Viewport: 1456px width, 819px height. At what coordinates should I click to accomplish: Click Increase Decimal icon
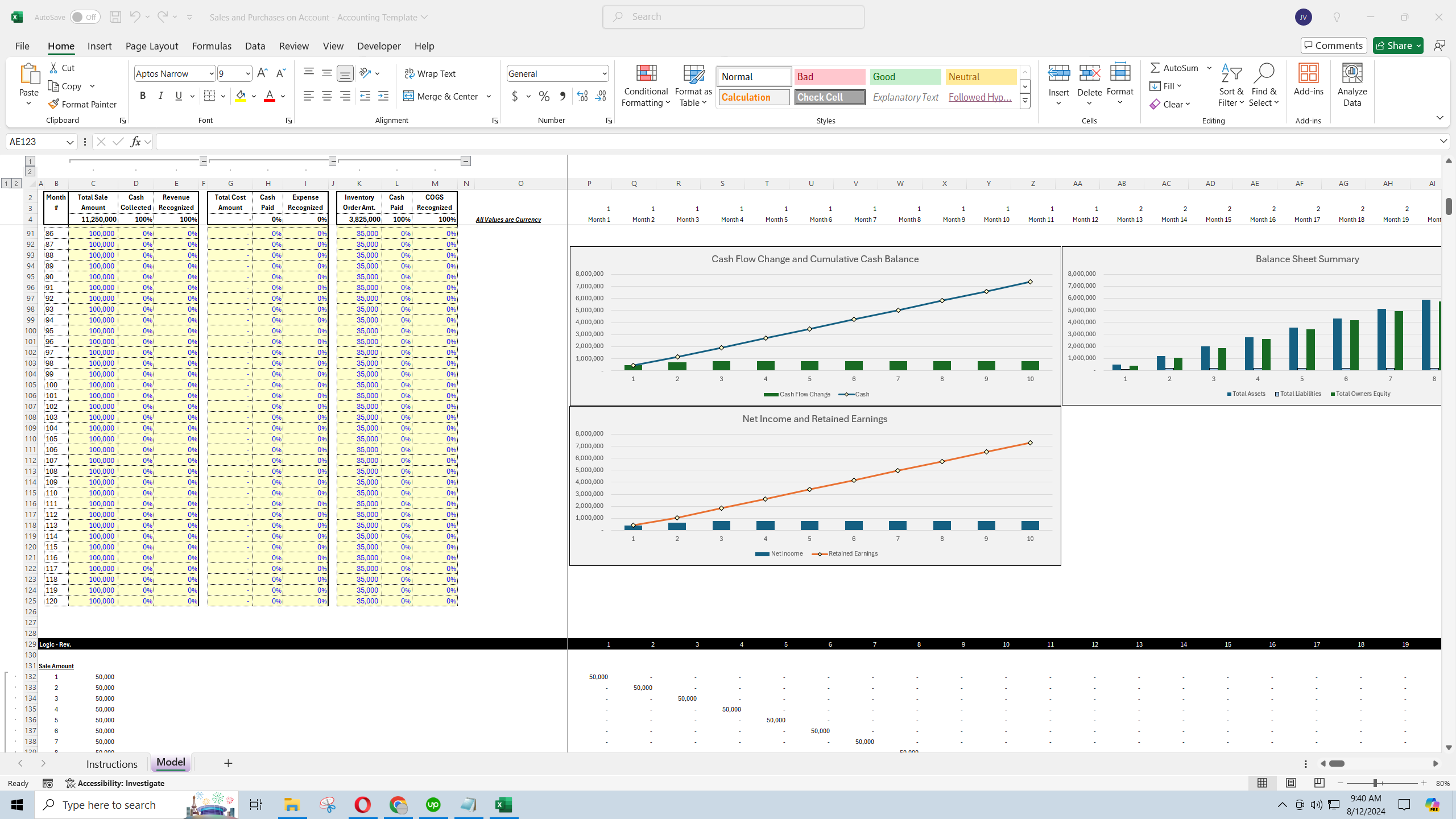582,96
